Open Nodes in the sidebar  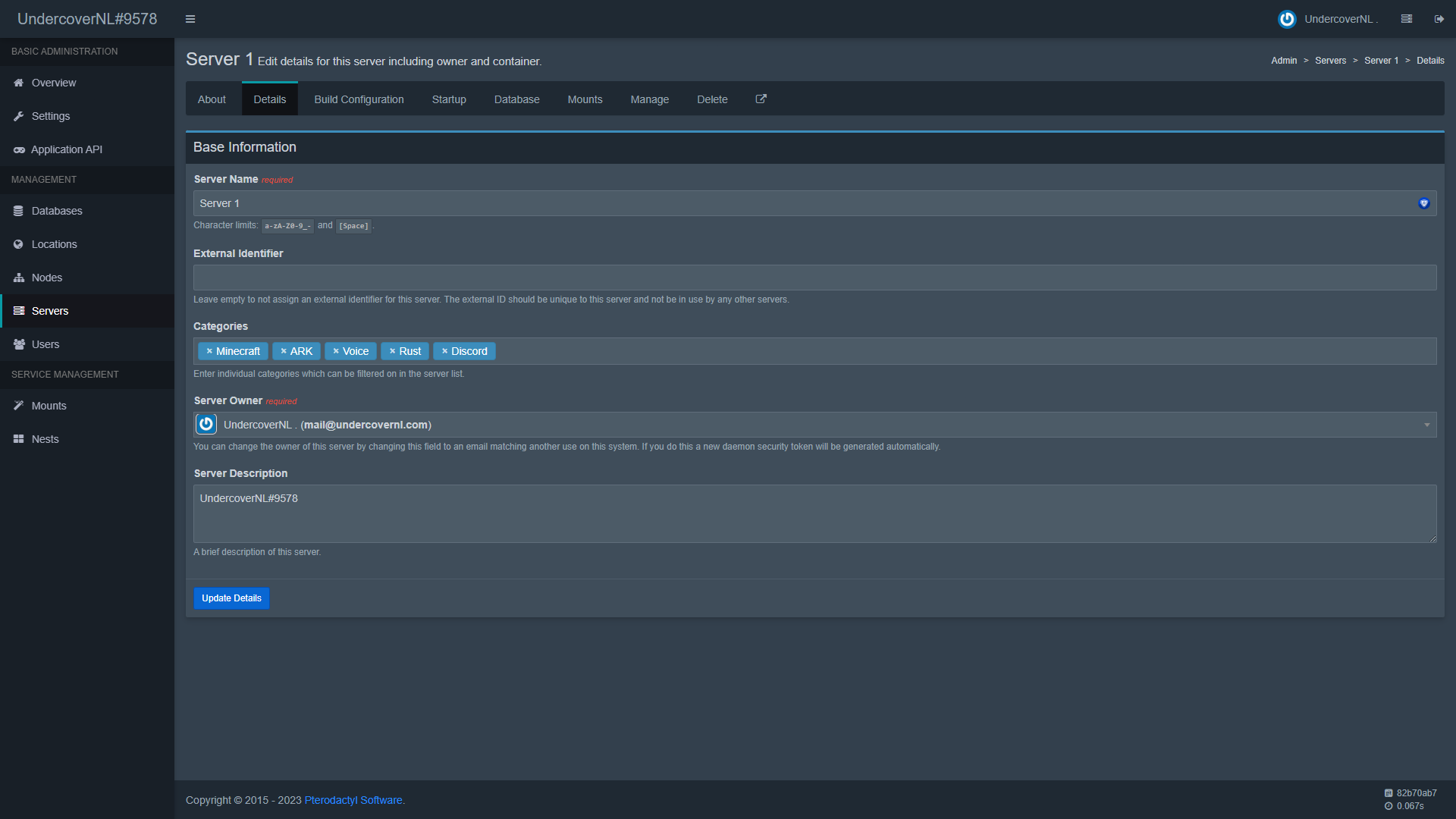pos(47,278)
